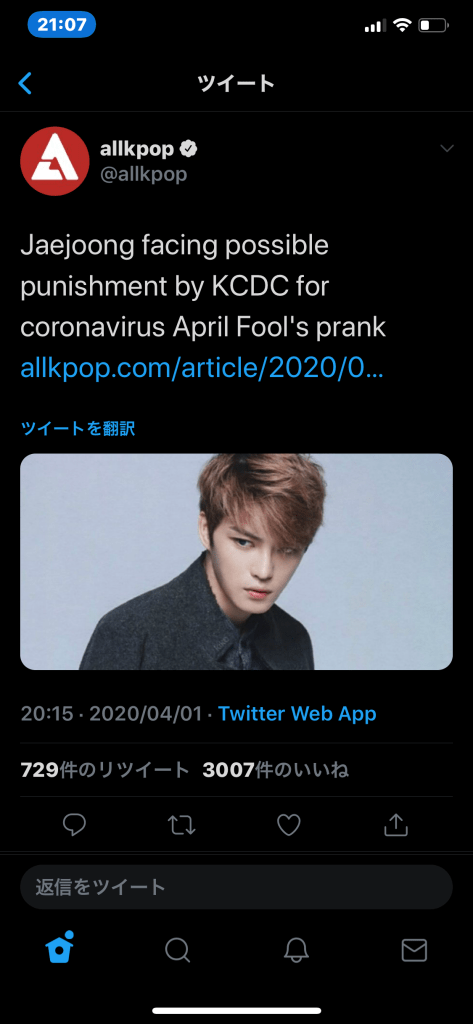Tap ツイートを翻訳 to translate tweet
Screen dimensions: 473x1024
pos(78,428)
